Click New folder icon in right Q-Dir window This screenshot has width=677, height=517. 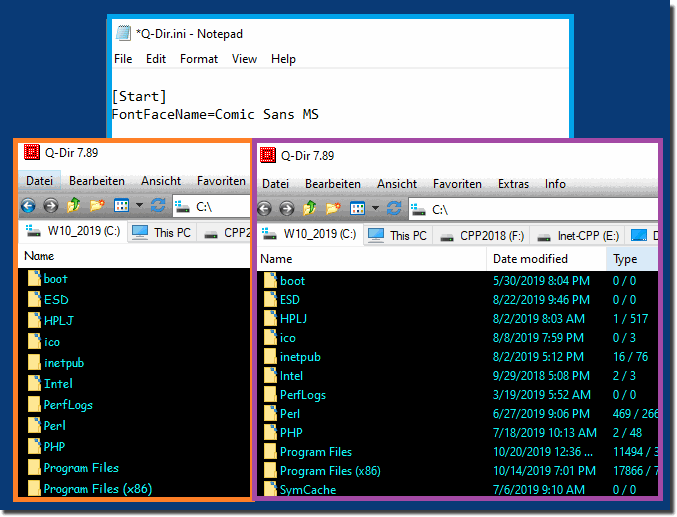point(333,208)
